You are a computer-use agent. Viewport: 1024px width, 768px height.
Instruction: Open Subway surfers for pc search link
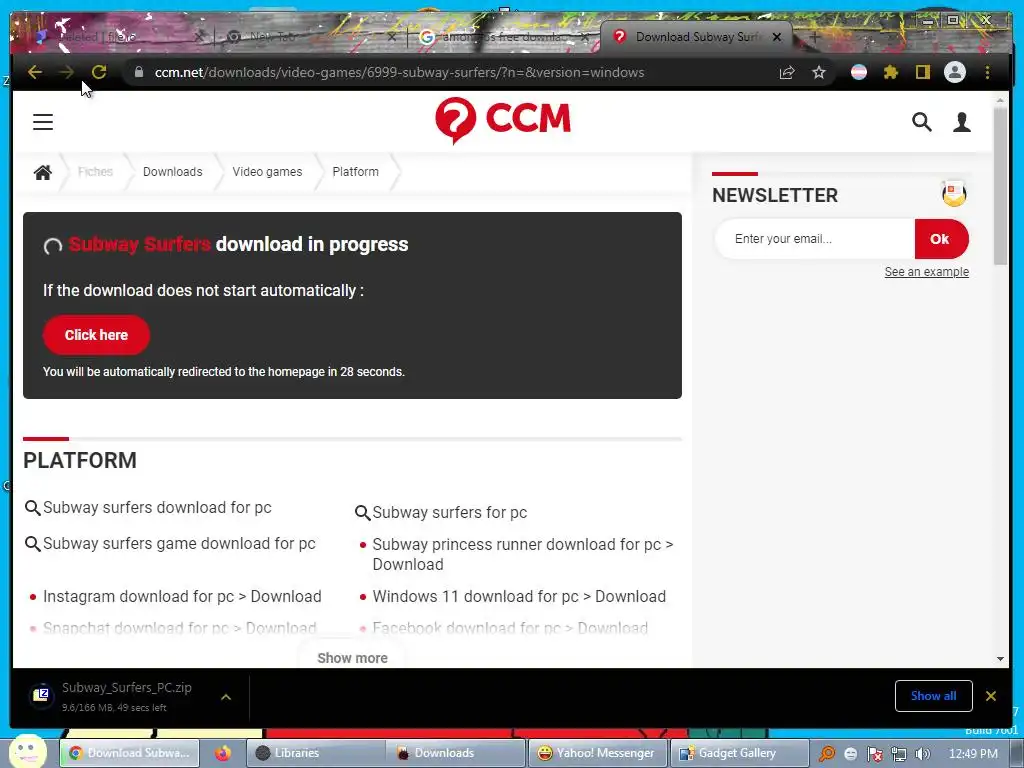point(449,513)
